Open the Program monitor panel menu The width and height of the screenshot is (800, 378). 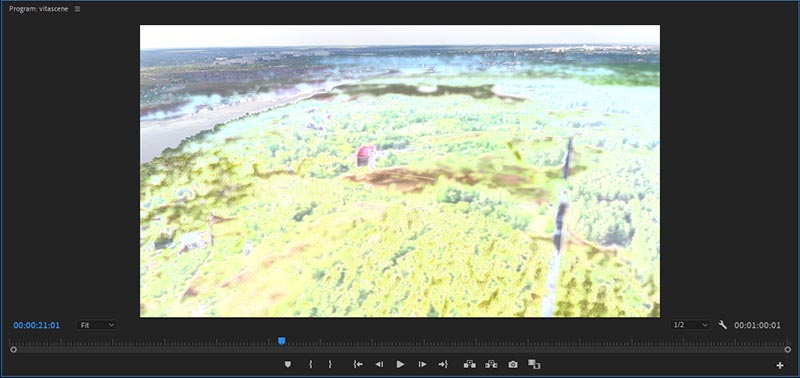click(x=78, y=9)
